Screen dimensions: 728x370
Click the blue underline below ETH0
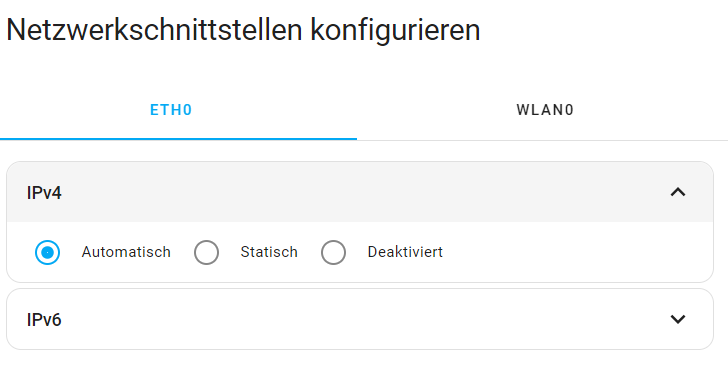coord(178,139)
